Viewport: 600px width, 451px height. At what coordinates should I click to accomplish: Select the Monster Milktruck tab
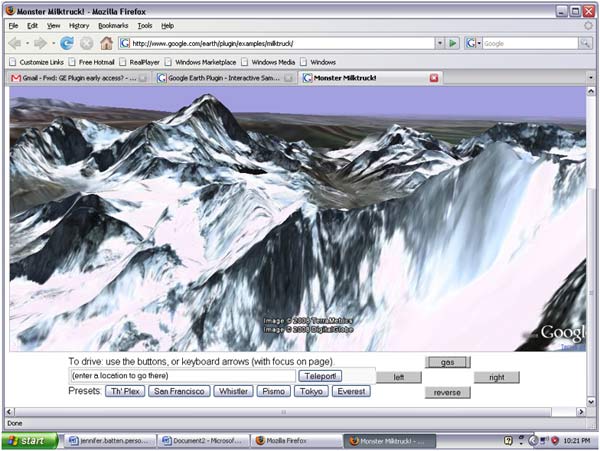point(370,78)
